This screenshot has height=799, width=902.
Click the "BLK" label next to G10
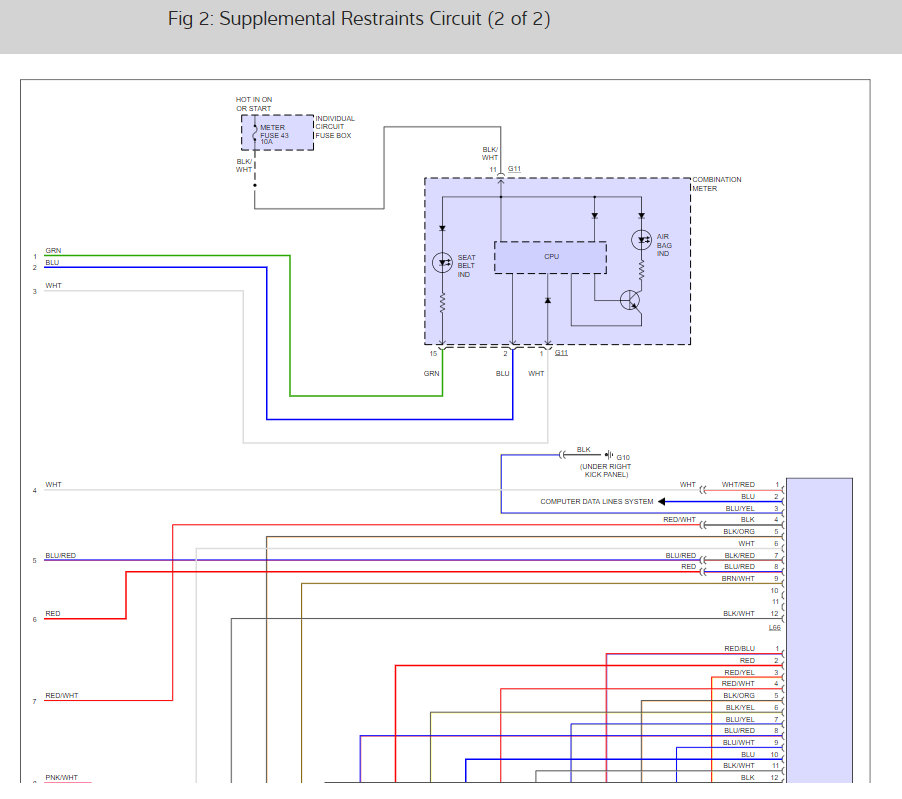pyautogui.click(x=583, y=449)
